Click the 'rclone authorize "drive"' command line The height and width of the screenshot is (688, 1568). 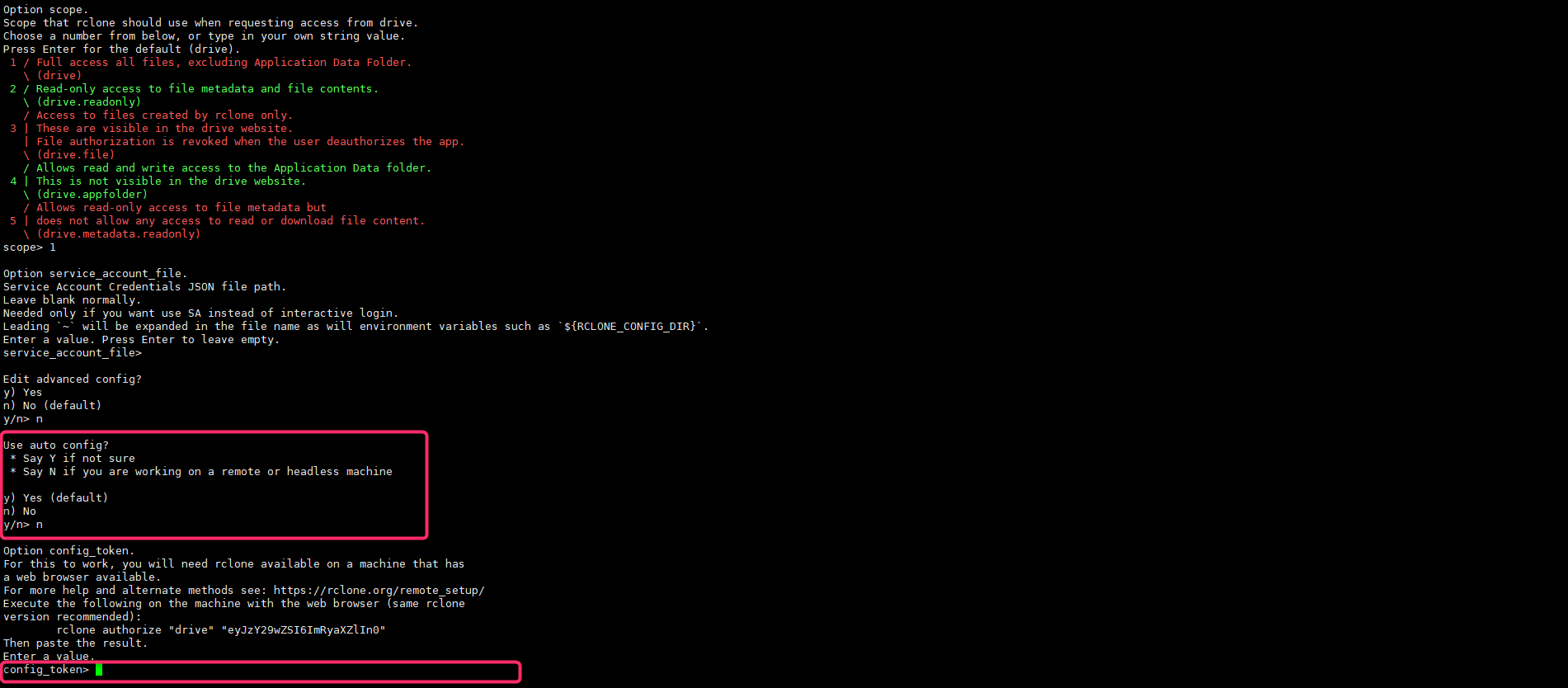coord(221,630)
